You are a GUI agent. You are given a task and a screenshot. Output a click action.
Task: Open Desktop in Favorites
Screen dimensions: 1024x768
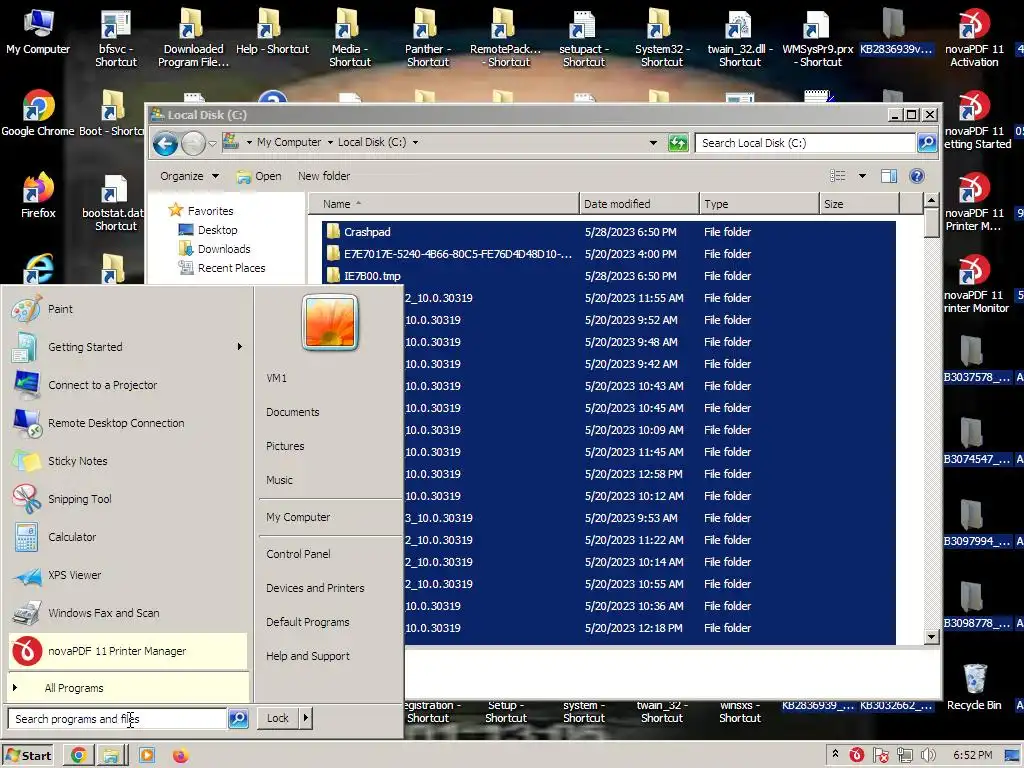(208, 230)
